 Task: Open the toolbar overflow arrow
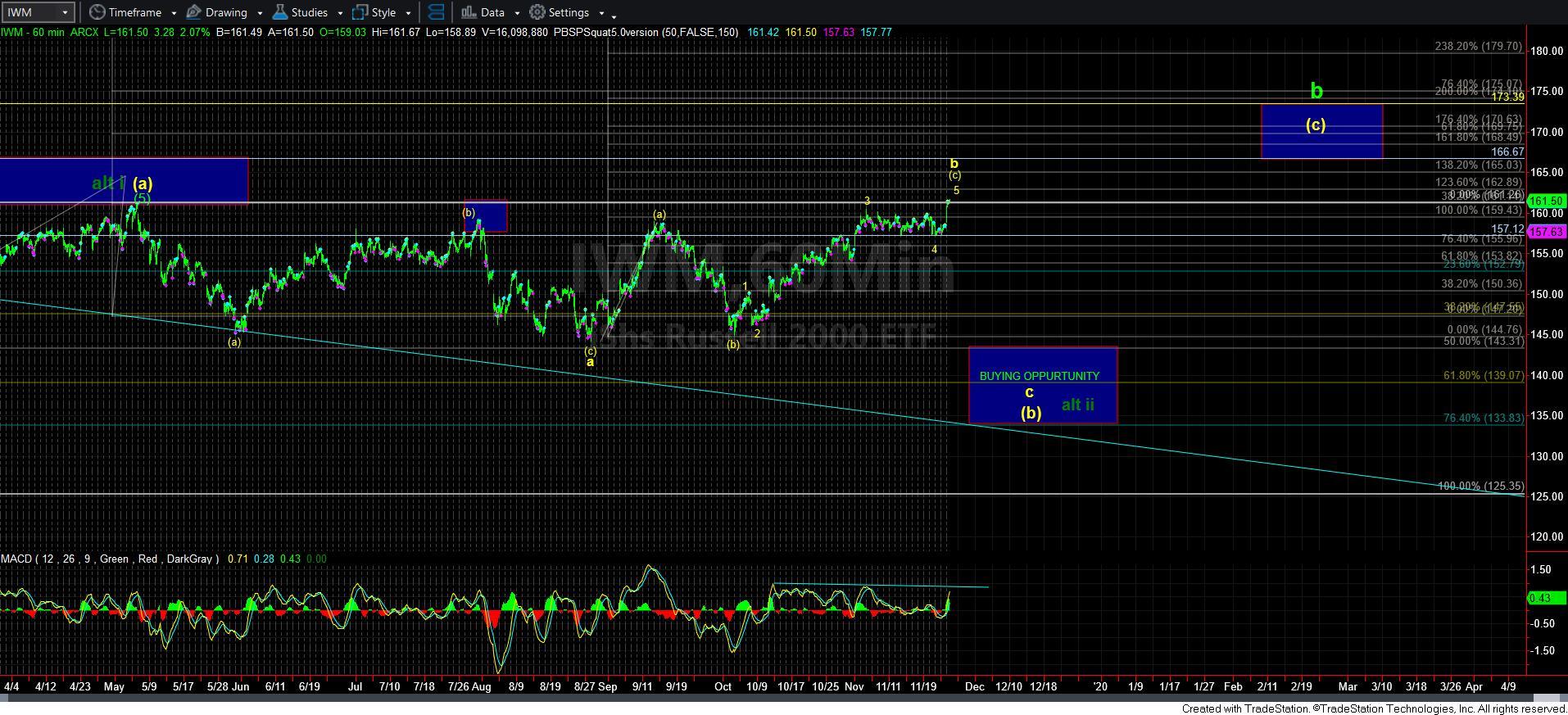point(614,16)
